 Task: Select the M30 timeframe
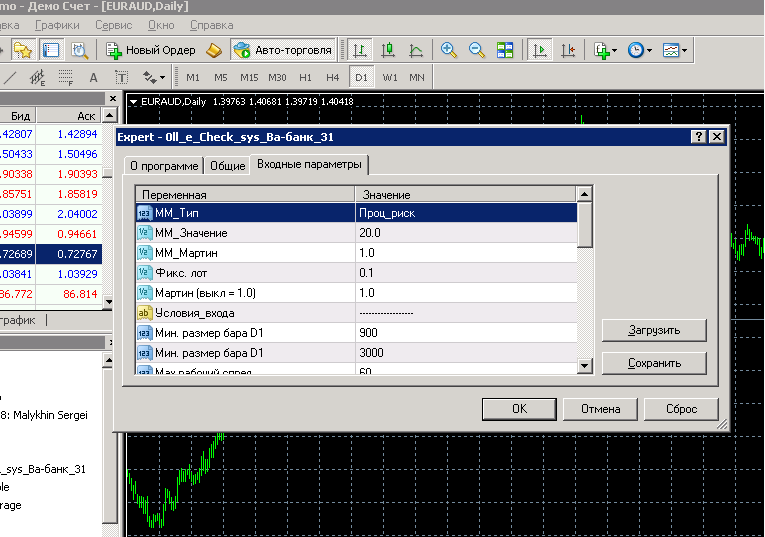(x=277, y=77)
